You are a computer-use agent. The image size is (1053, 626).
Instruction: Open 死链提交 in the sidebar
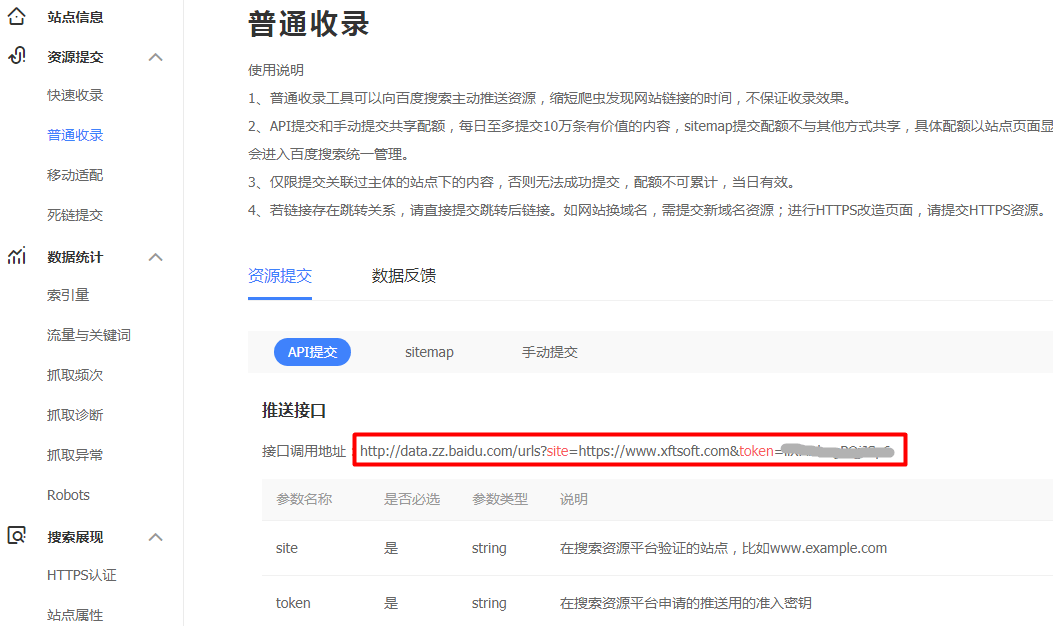(75, 215)
